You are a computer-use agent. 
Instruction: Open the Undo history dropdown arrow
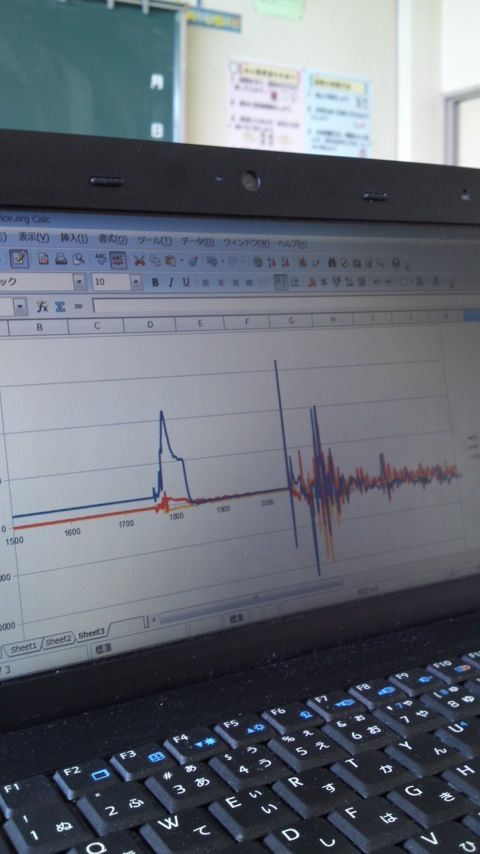pyautogui.click(x=222, y=261)
